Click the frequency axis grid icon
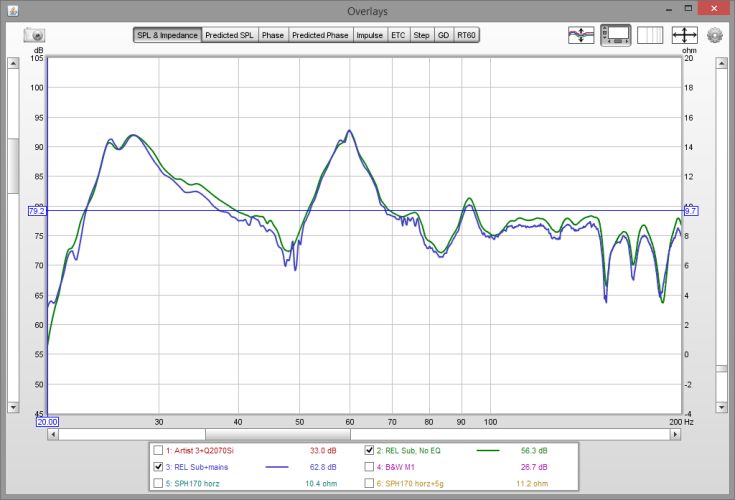The height and width of the screenshot is (500, 735). (x=649, y=35)
